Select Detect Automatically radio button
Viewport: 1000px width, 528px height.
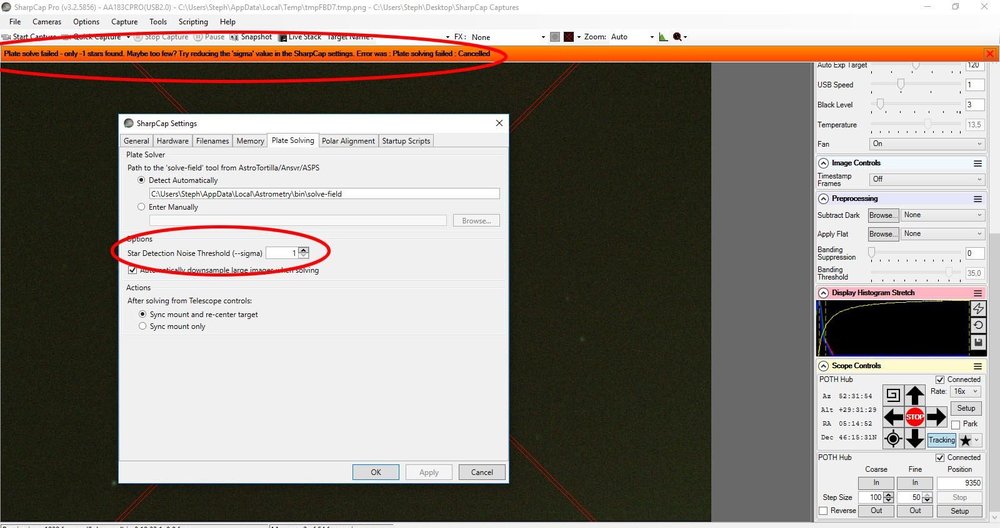click(142, 180)
